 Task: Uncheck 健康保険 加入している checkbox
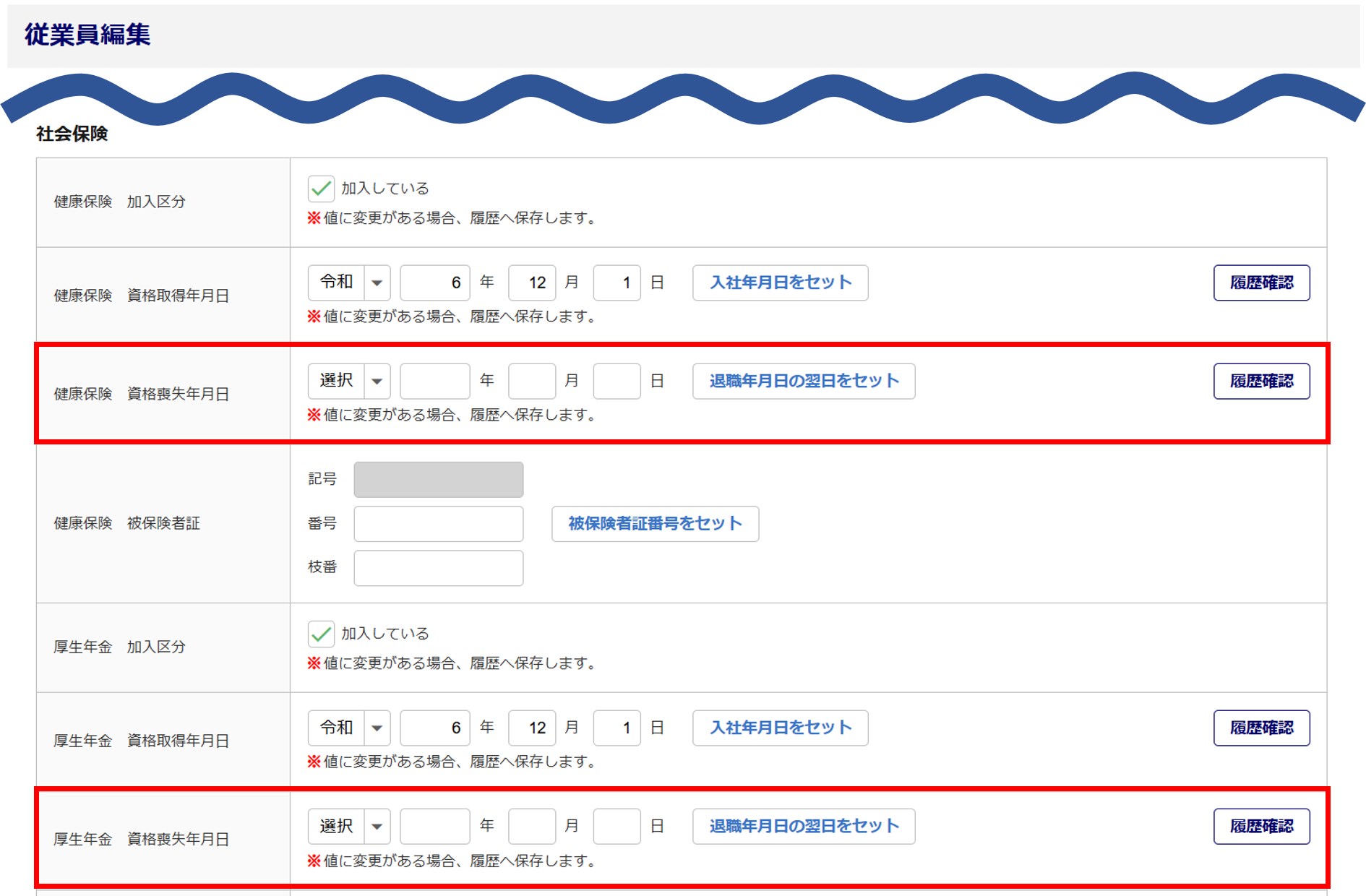point(321,189)
